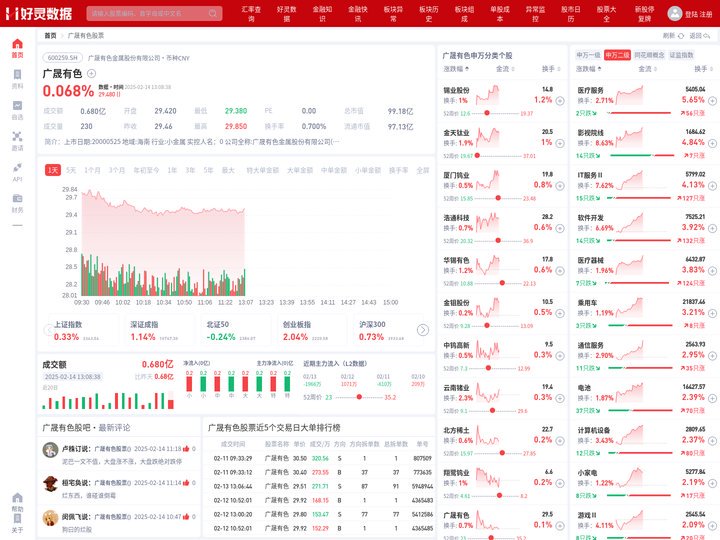
Task: Click the 登陆 注册 login link
Action: tap(698, 14)
